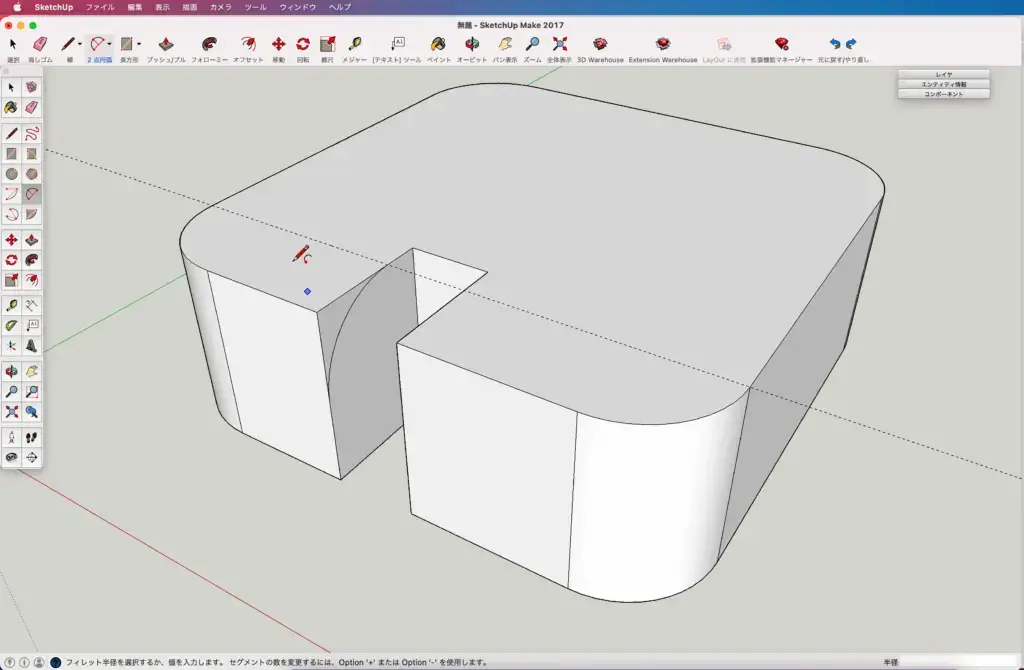Select 消しゴム eraser in top toolbar
Screen dimensions: 1024x670
(x=40, y=49)
